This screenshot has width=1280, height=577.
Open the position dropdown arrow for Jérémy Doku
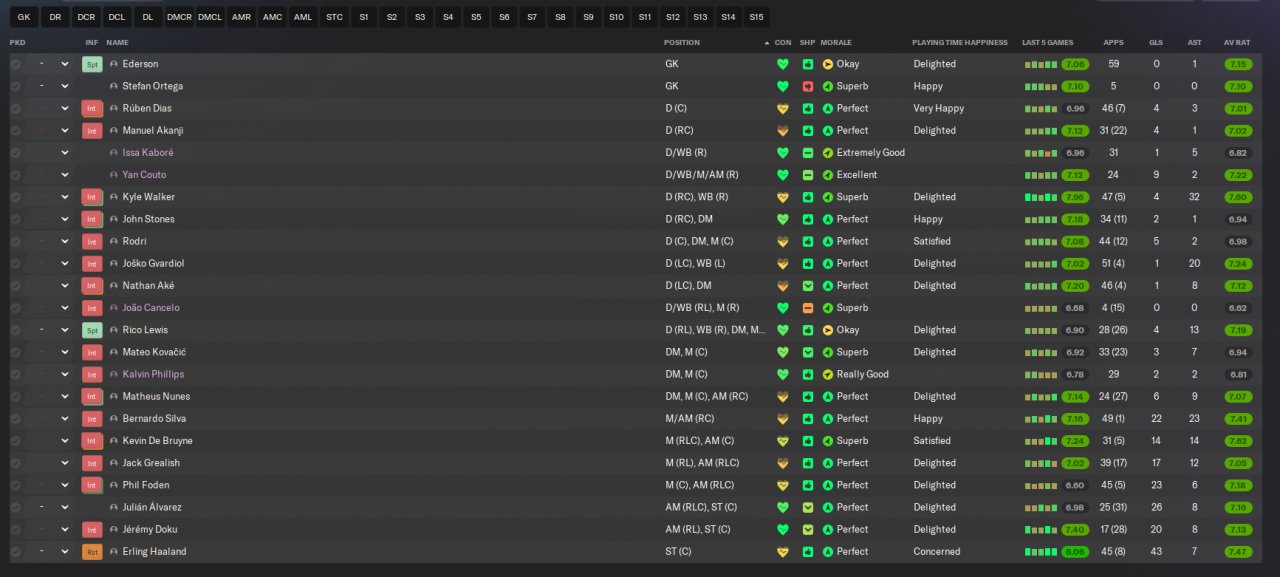tap(65, 530)
